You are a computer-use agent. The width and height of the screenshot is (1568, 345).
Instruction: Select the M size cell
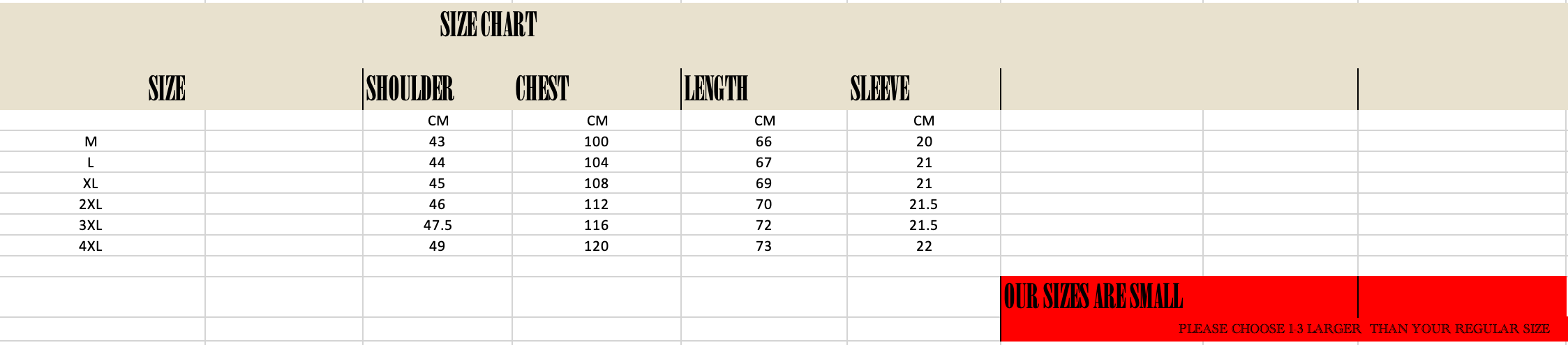91,141
